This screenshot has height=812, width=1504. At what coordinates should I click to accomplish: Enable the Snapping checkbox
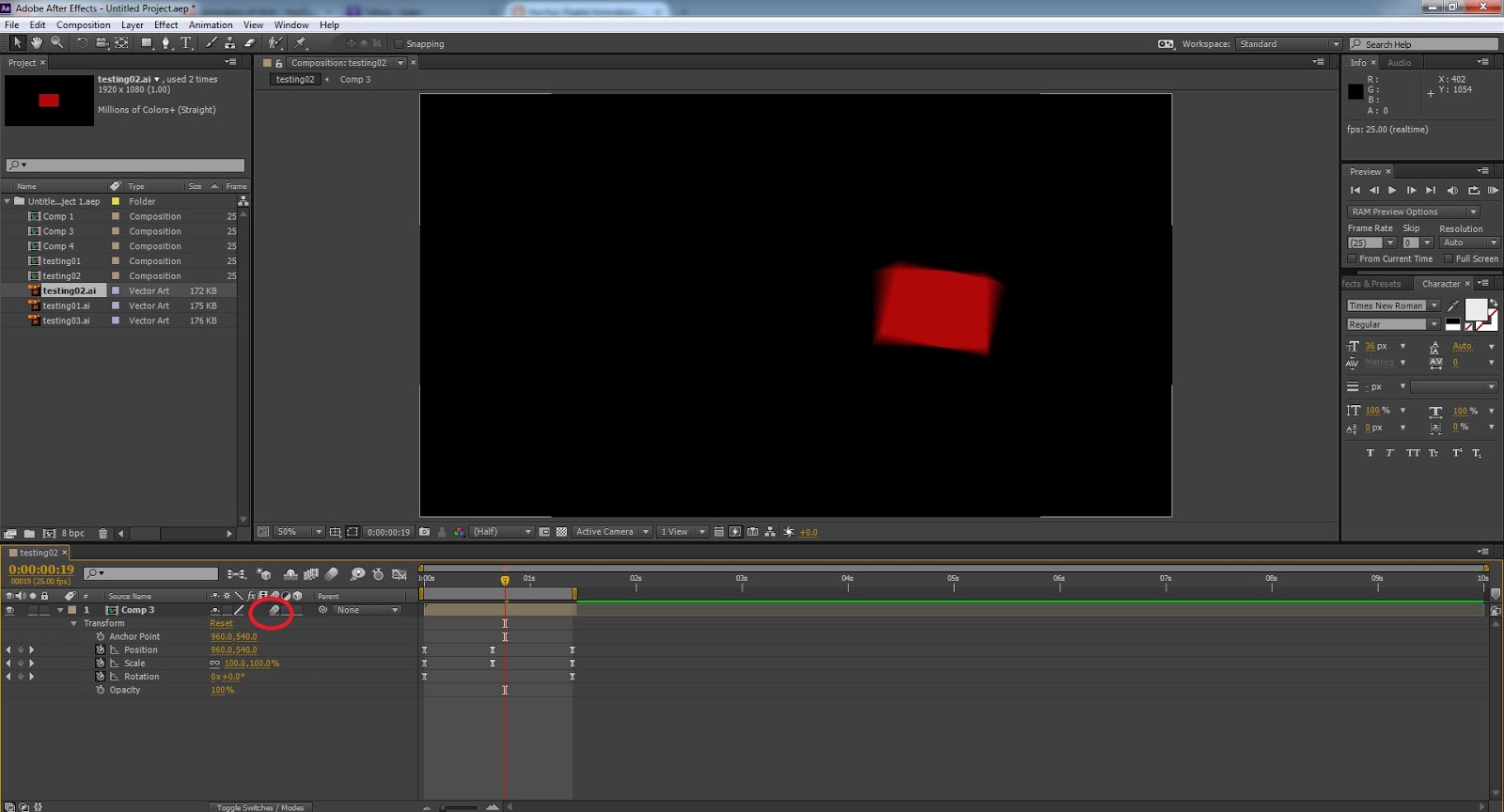[399, 43]
